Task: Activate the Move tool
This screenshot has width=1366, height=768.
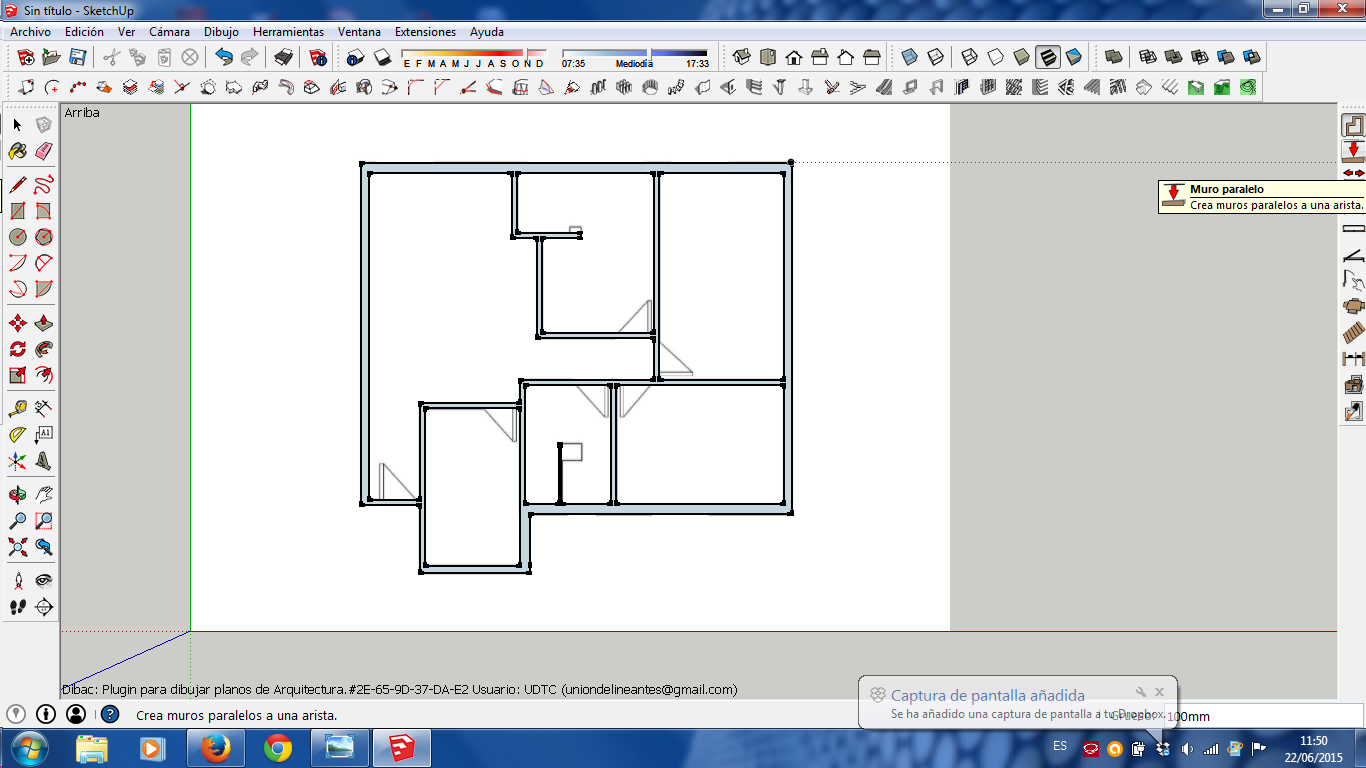Action: [17, 323]
